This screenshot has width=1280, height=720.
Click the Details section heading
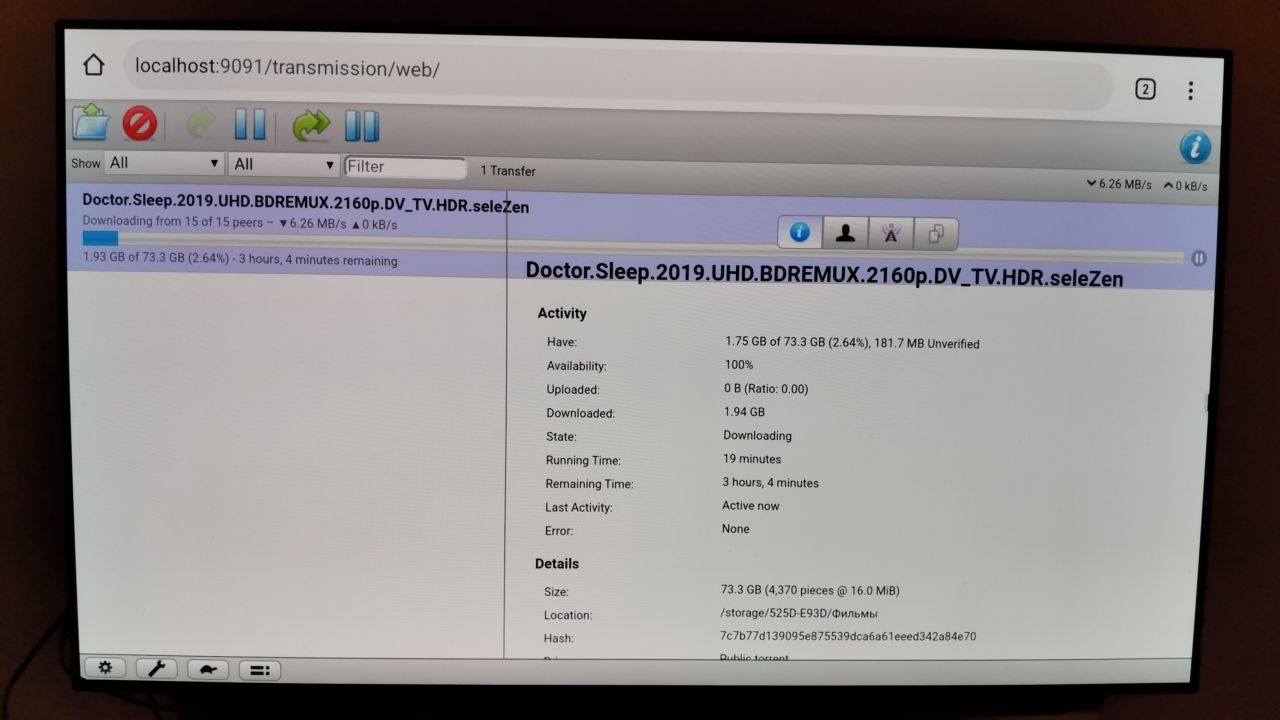(x=557, y=564)
